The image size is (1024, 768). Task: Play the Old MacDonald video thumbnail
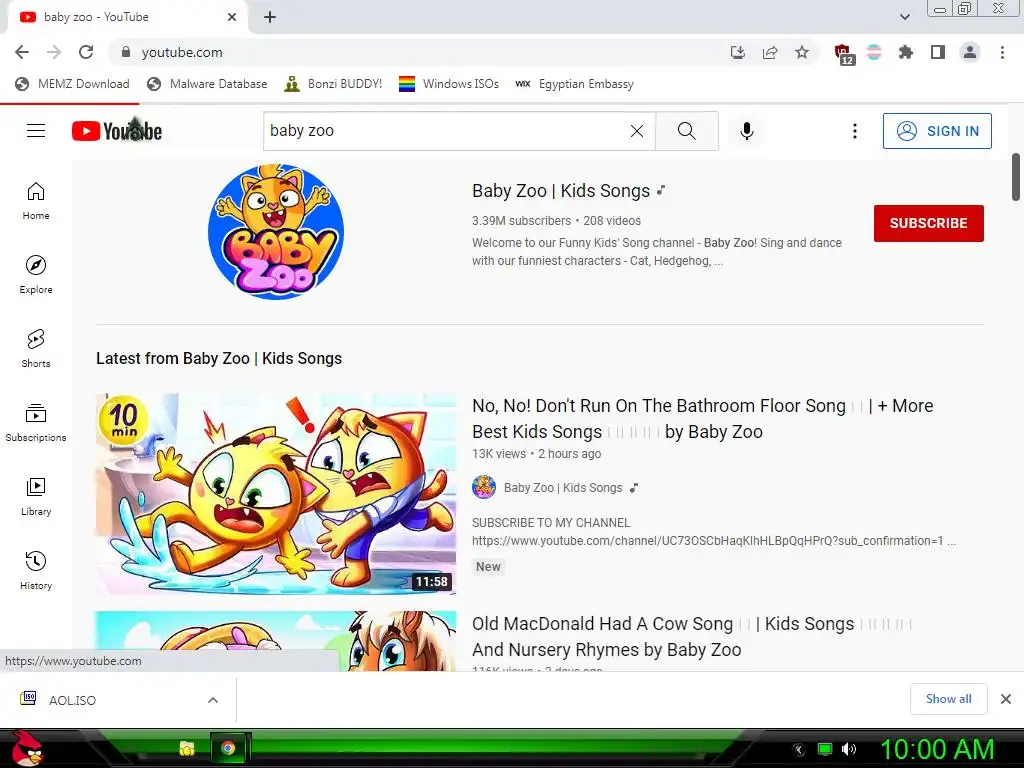(x=276, y=641)
